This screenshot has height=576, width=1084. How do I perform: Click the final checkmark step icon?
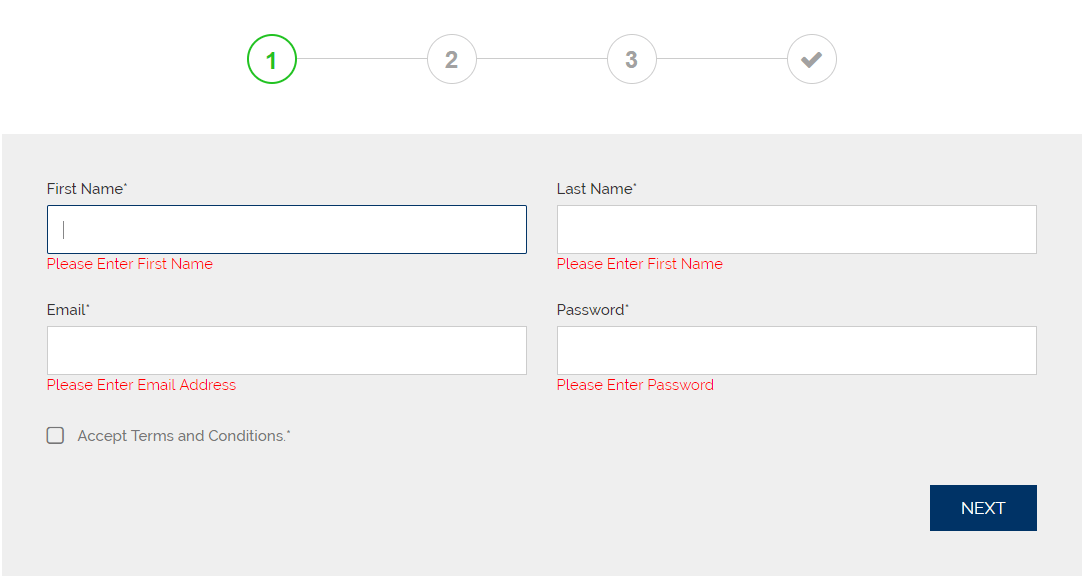tap(812, 60)
